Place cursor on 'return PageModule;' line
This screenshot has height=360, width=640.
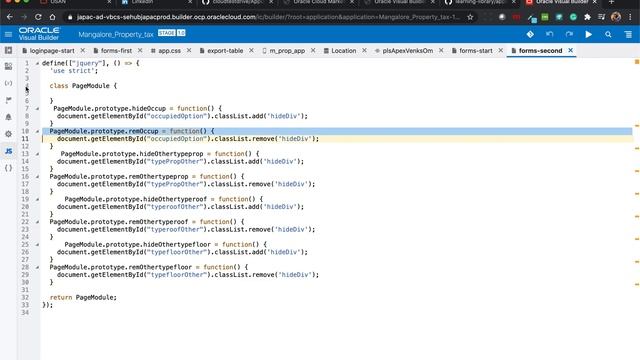83,298
